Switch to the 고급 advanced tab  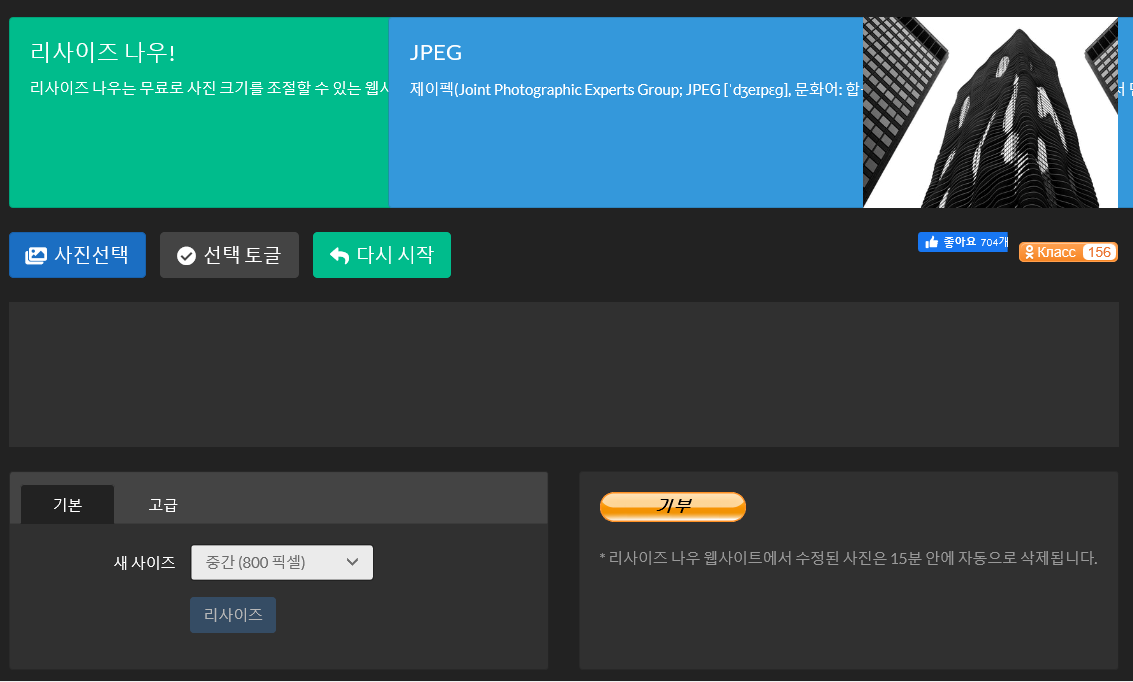tap(163, 504)
